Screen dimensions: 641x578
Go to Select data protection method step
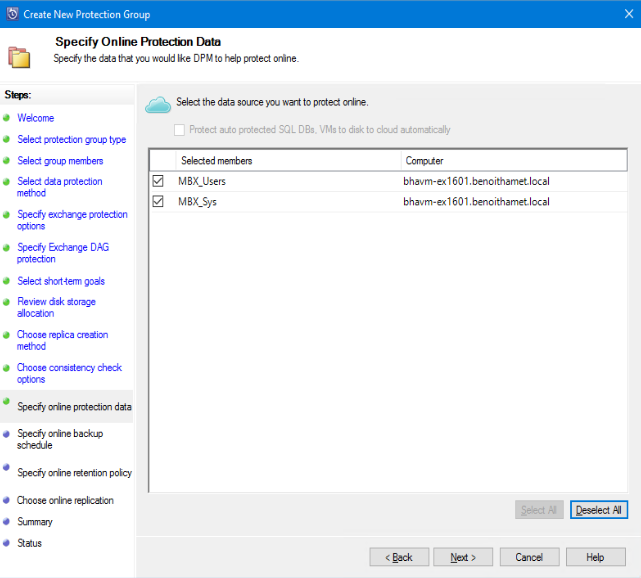pyautogui.click(x=60, y=187)
